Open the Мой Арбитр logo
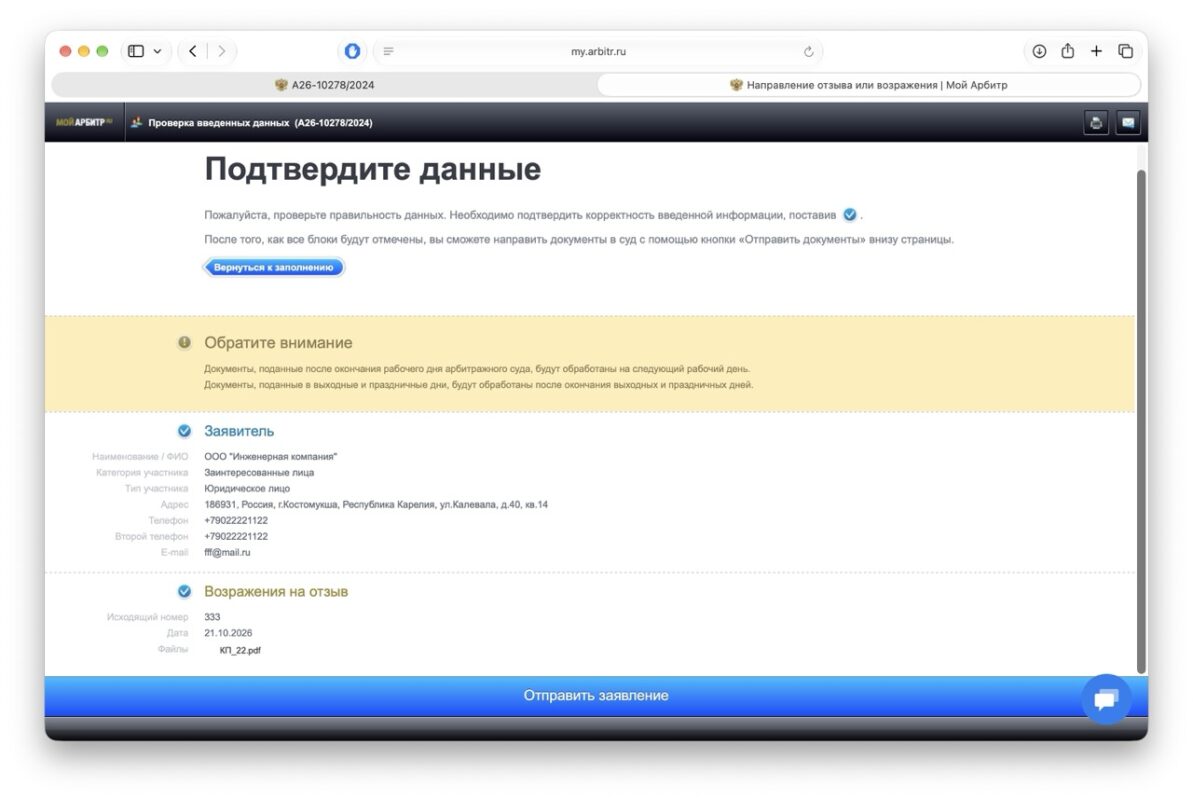Image resolution: width=1193 pixels, height=800 pixels. pos(84,122)
